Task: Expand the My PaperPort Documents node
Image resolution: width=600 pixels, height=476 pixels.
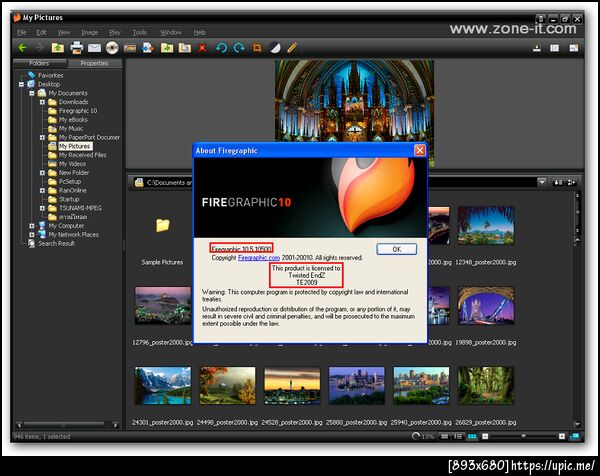Action: (42, 137)
